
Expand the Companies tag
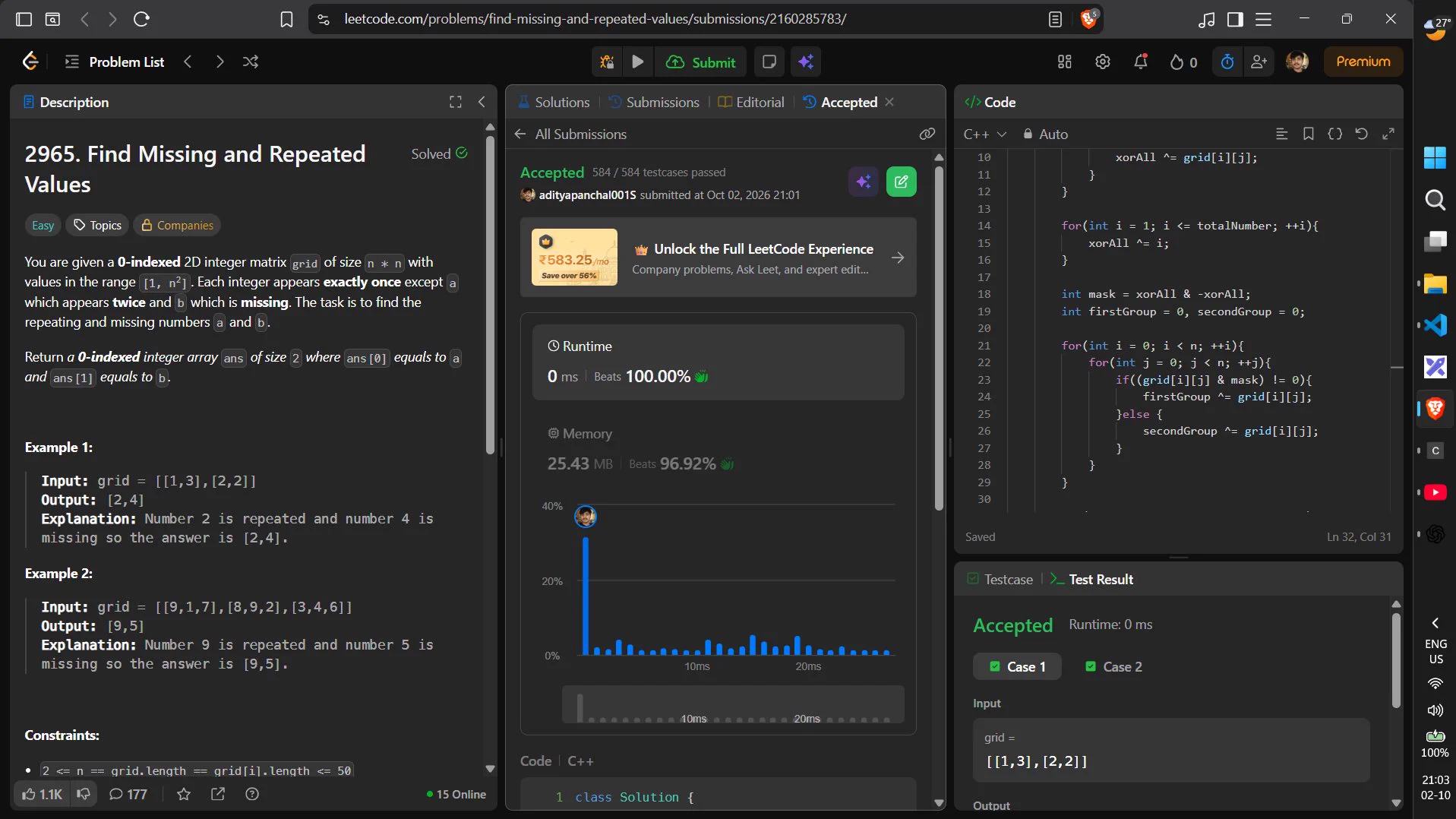[x=178, y=225]
